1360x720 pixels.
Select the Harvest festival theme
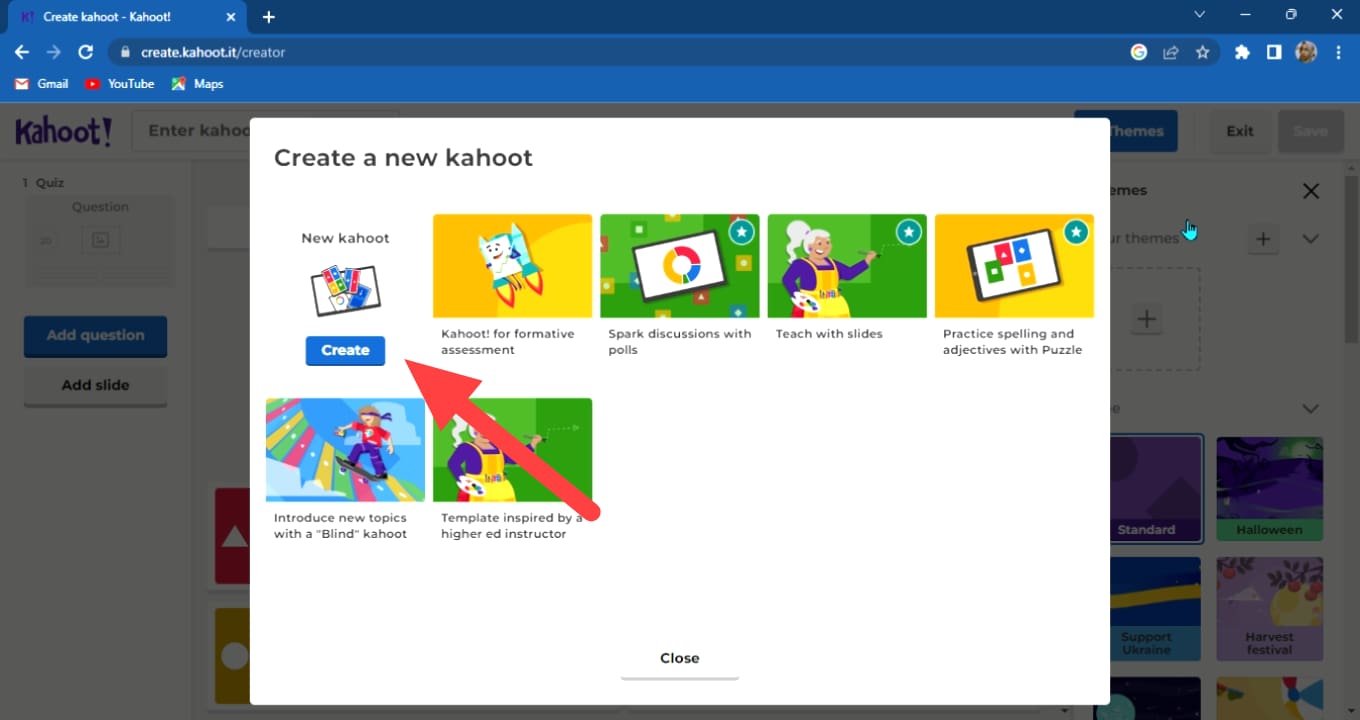[x=1270, y=609]
